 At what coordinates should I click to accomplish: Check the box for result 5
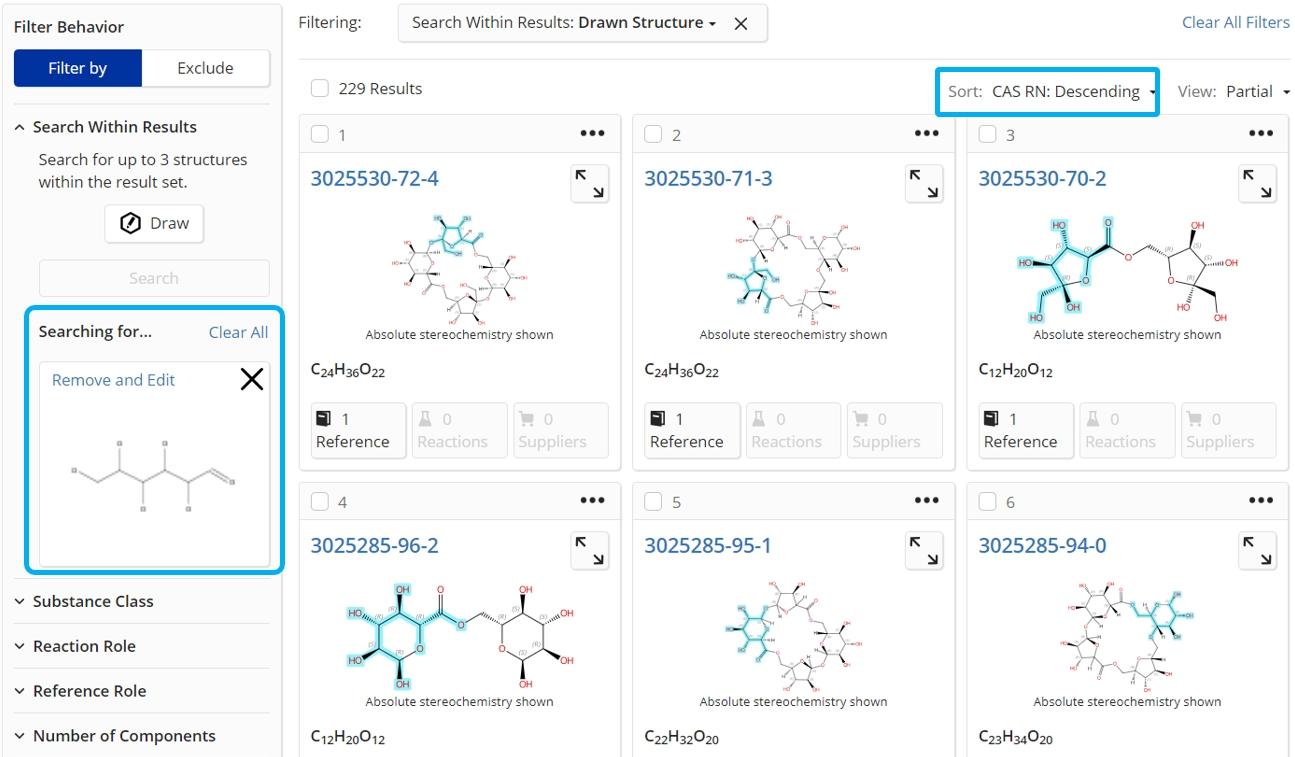coord(654,501)
